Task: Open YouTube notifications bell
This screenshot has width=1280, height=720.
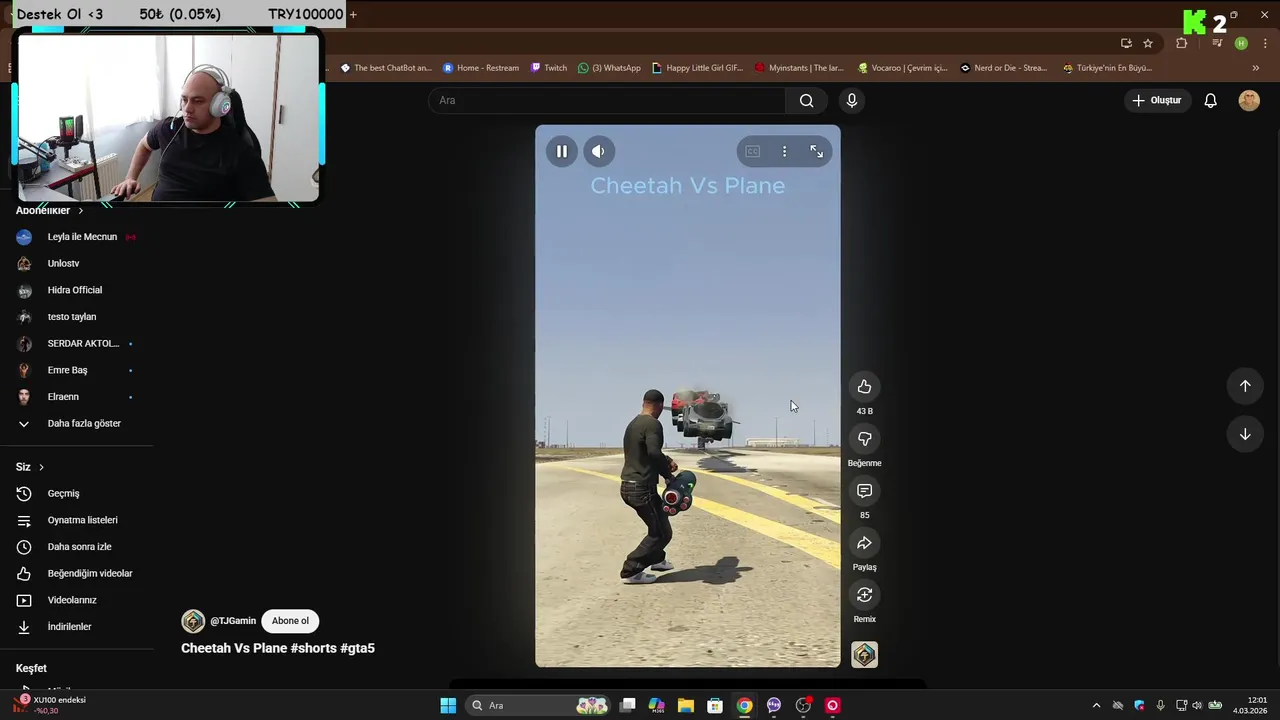Action: [1210, 100]
